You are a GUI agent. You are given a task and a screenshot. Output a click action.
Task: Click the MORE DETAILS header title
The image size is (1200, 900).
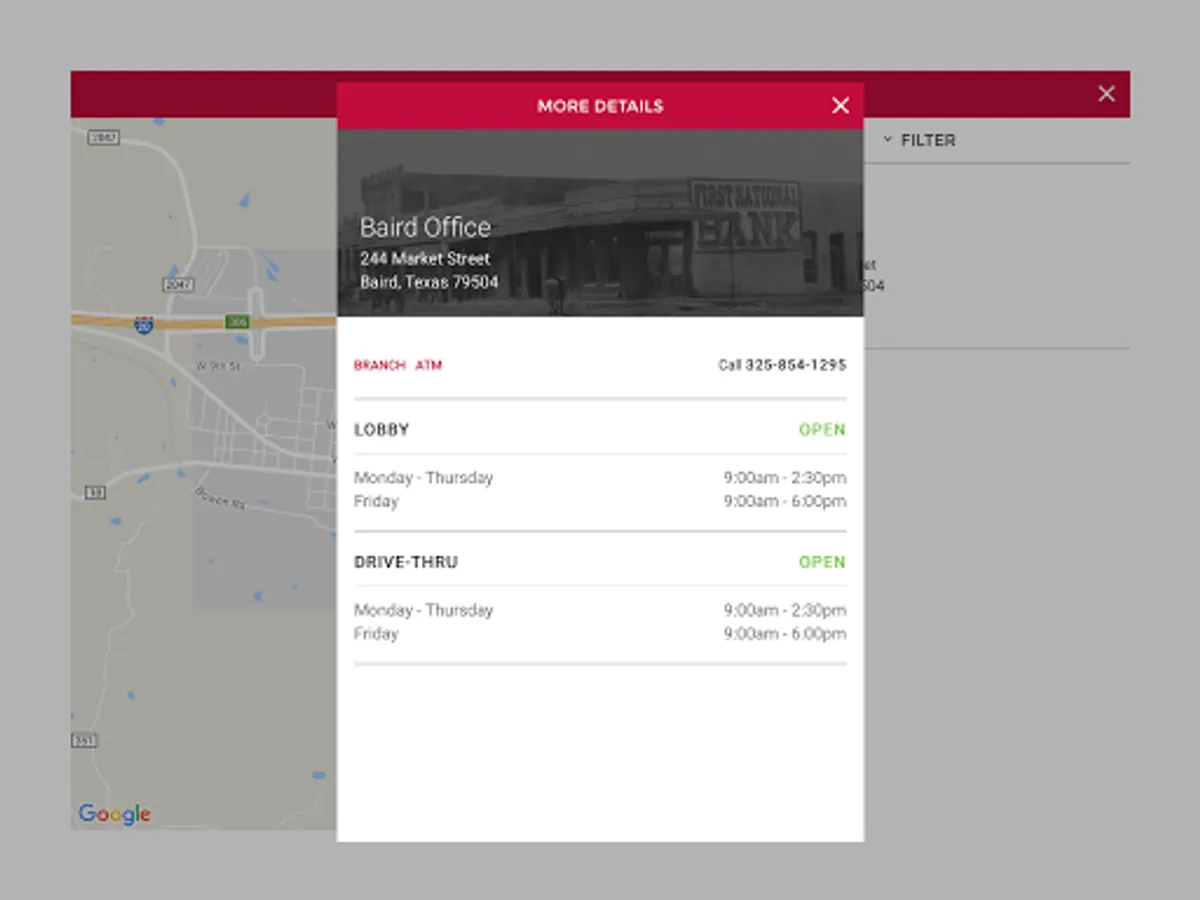[600, 106]
